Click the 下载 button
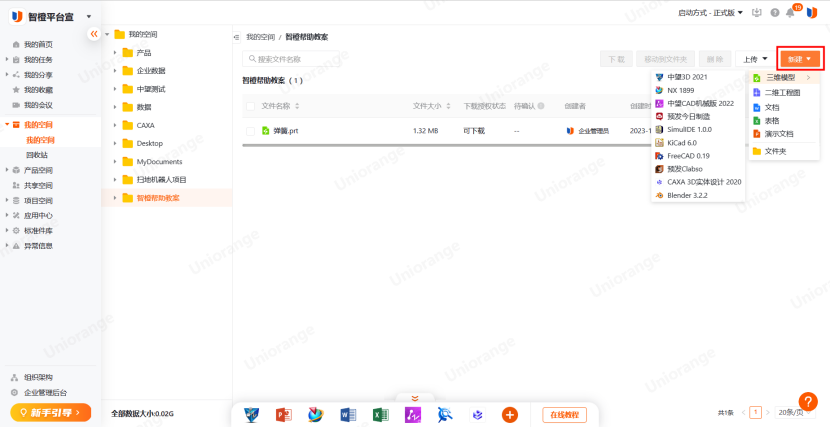Viewport: 830px width, 428px height. coord(616,59)
